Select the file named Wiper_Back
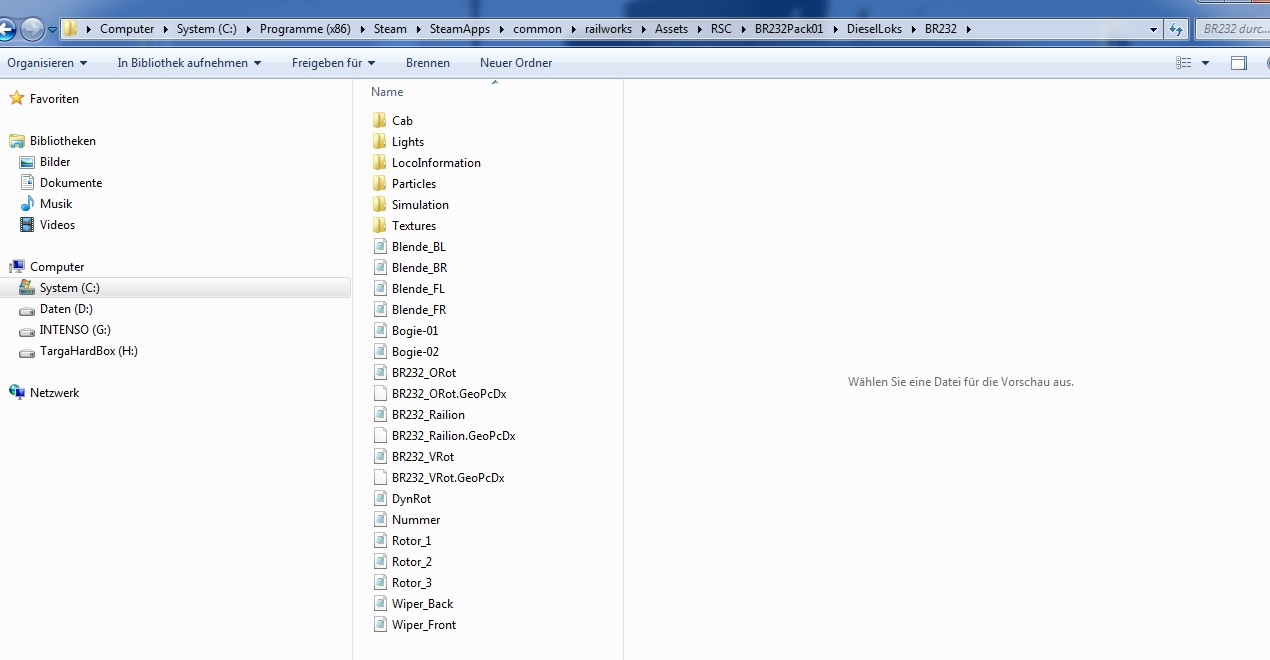The width and height of the screenshot is (1270, 660). click(422, 604)
